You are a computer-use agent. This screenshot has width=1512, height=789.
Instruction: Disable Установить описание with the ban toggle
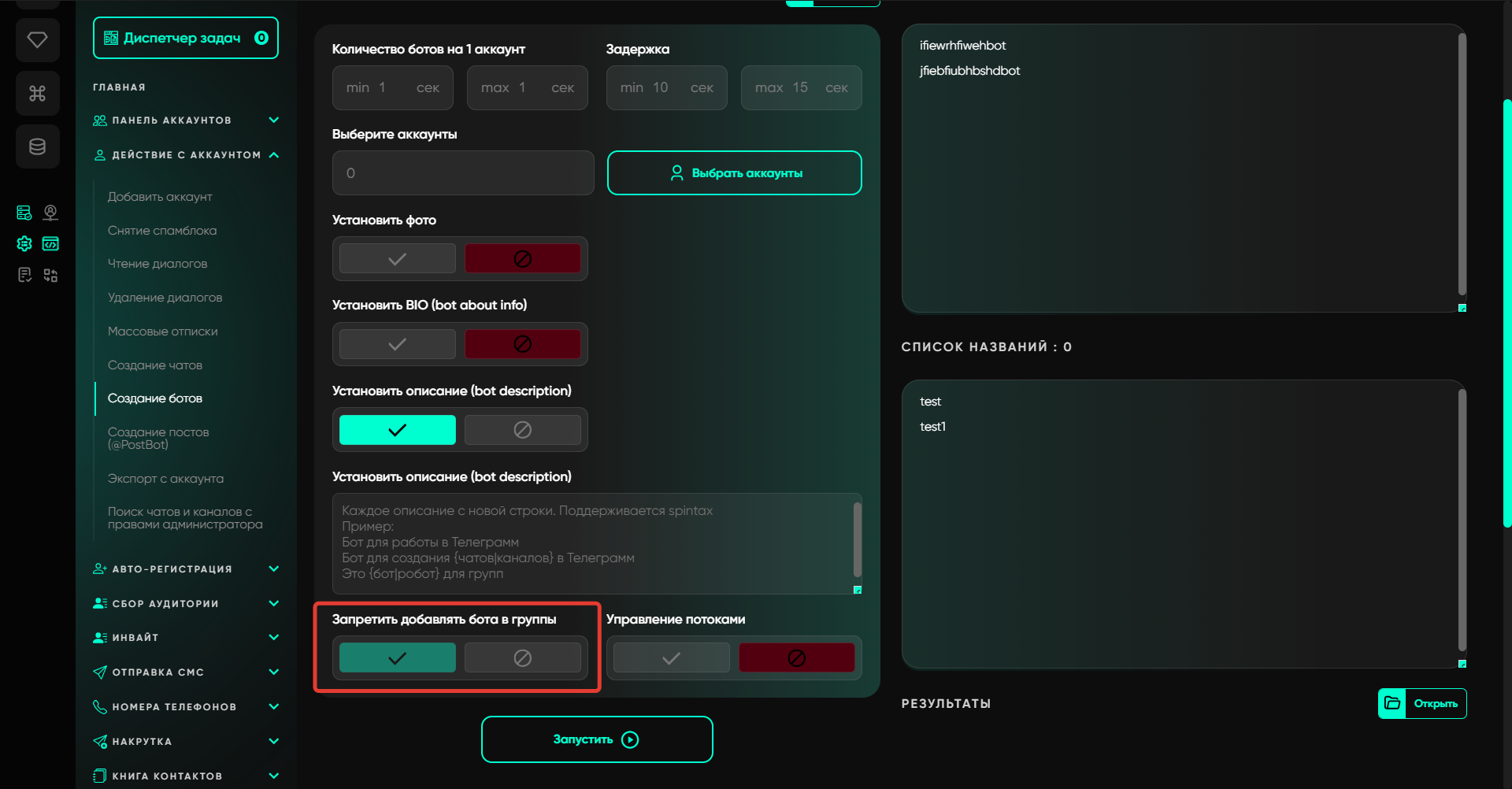click(522, 430)
